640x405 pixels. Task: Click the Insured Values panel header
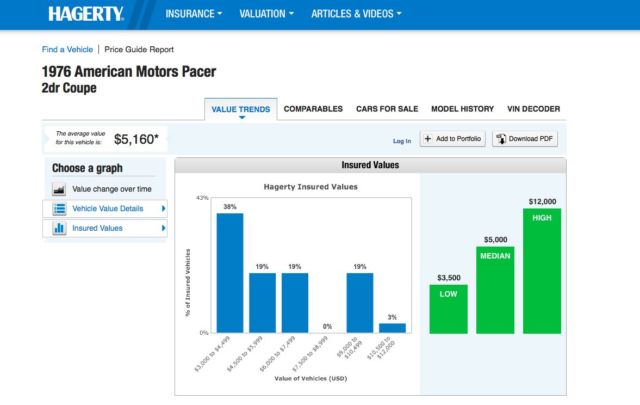pos(370,165)
